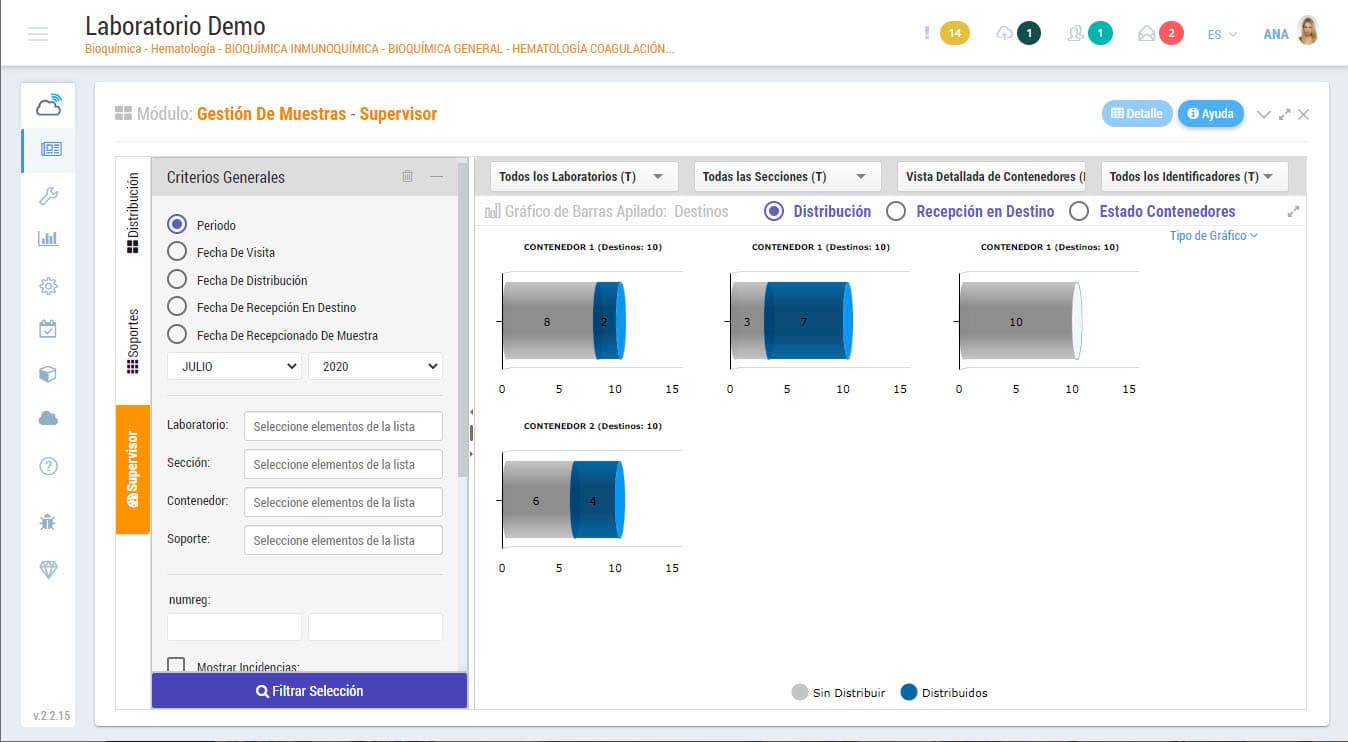The width and height of the screenshot is (1348, 742).
Task: Click the Distribuidos legend swatch
Action: pyautogui.click(x=909, y=692)
